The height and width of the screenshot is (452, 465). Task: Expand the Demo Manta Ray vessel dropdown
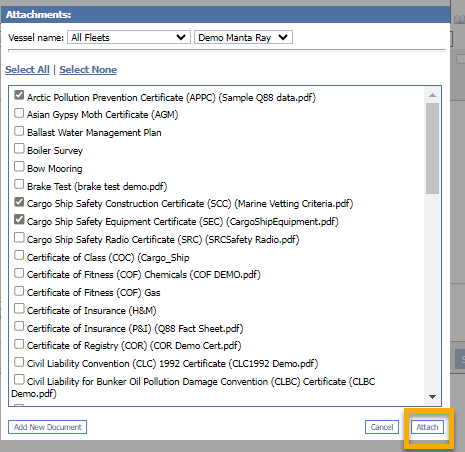point(243,37)
